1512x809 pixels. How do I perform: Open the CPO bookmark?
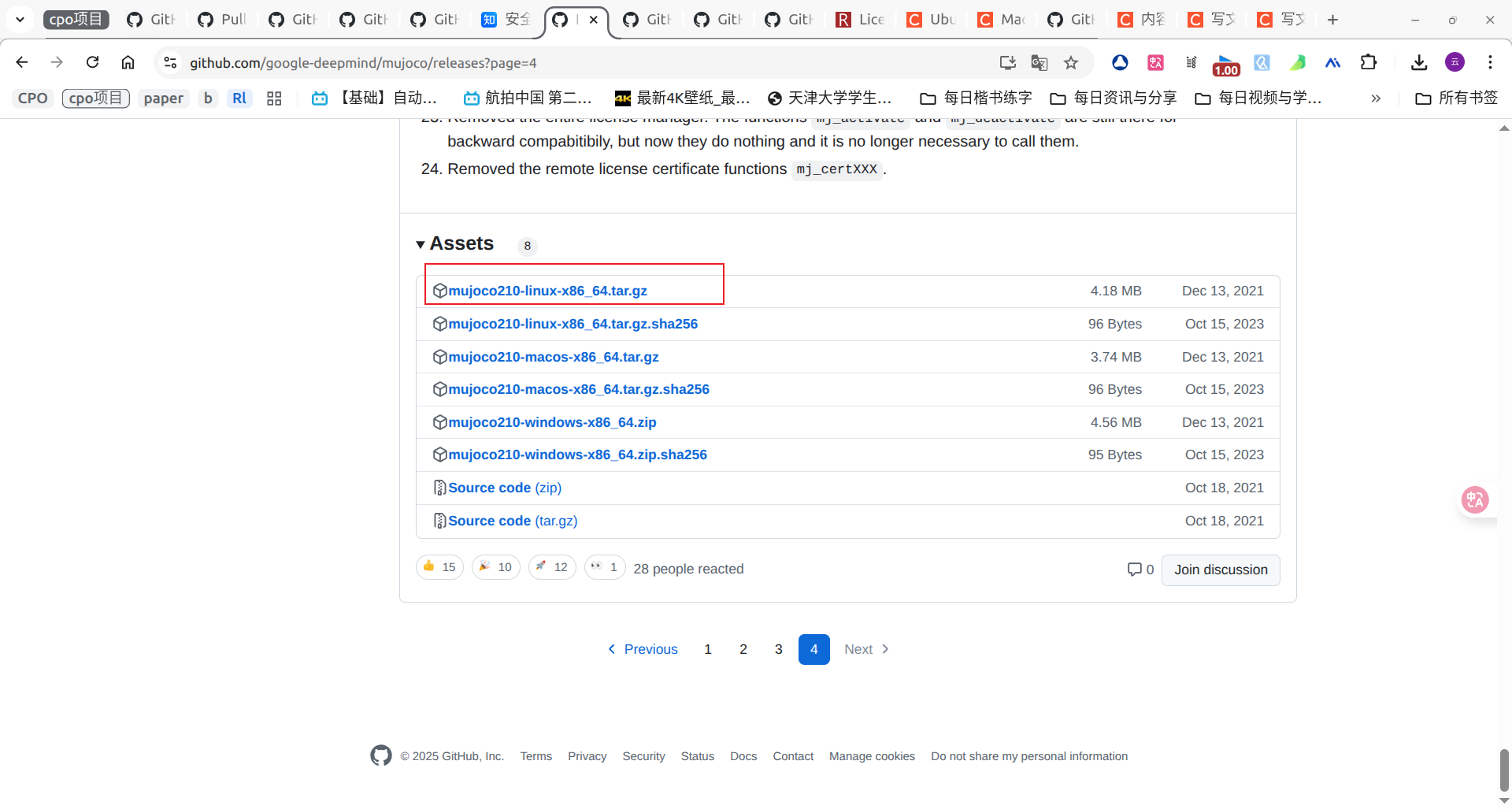(x=33, y=98)
